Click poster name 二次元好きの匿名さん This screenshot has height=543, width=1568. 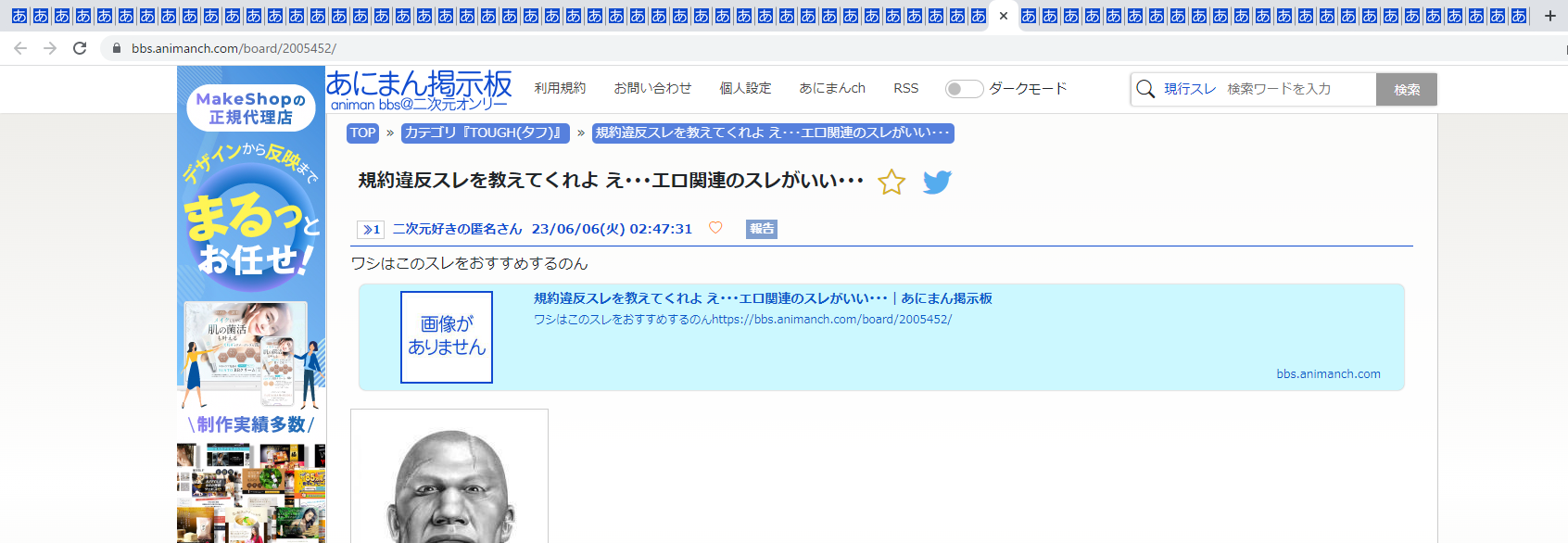pyautogui.click(x=457, y=229)
